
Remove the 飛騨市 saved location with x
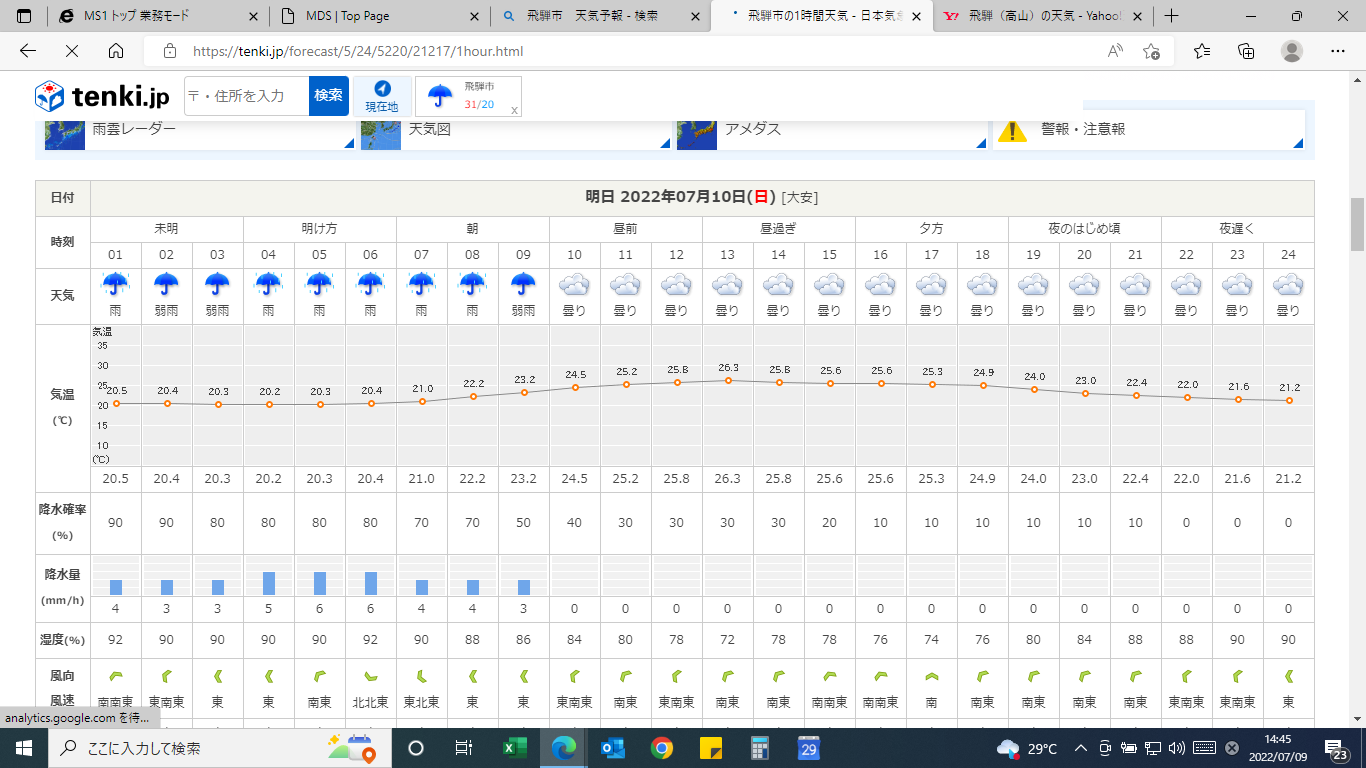click(x=514, y=110)
